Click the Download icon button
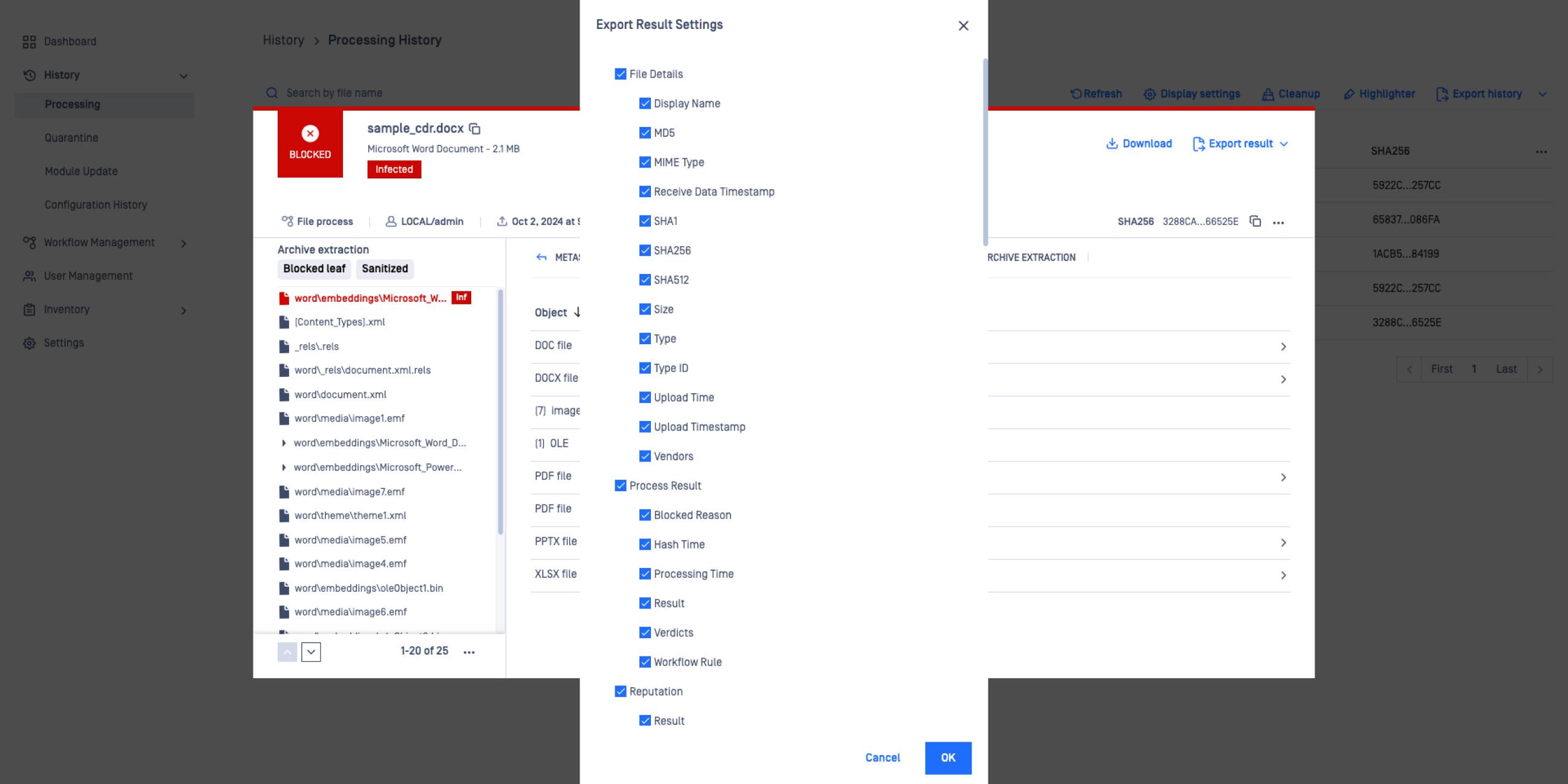The image size is (1568, 784). point(1111,143)
